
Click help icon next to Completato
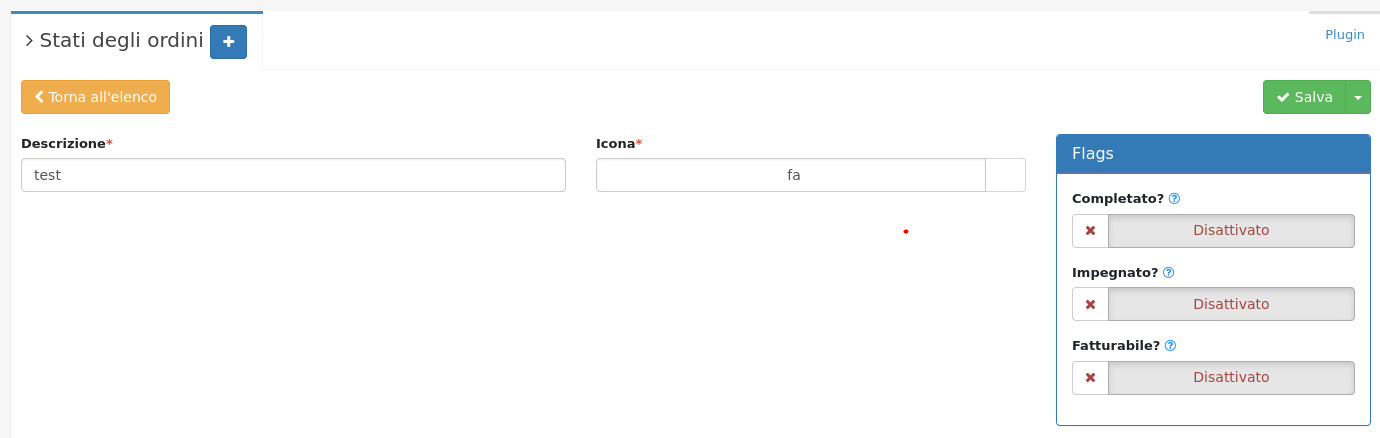1174,199
